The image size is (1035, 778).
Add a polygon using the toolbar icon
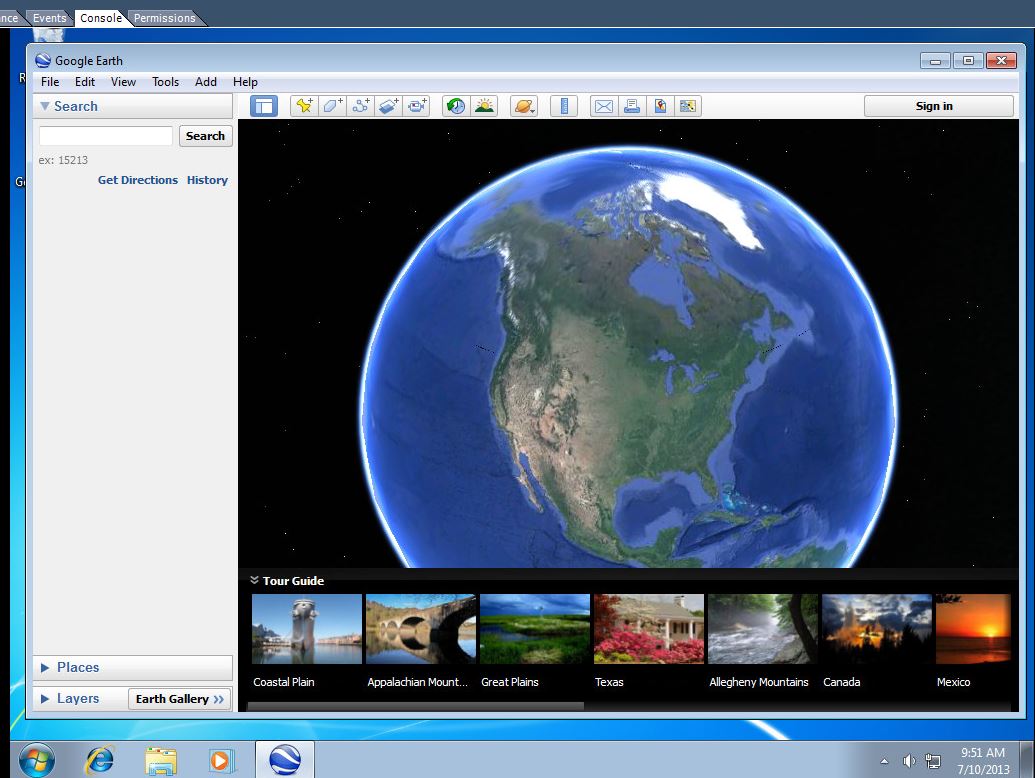pyautogui.click(x=333, y=106)
